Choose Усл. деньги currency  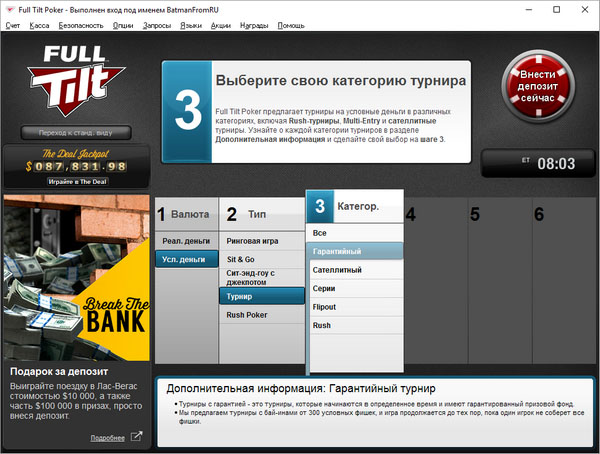coord(186,259)
